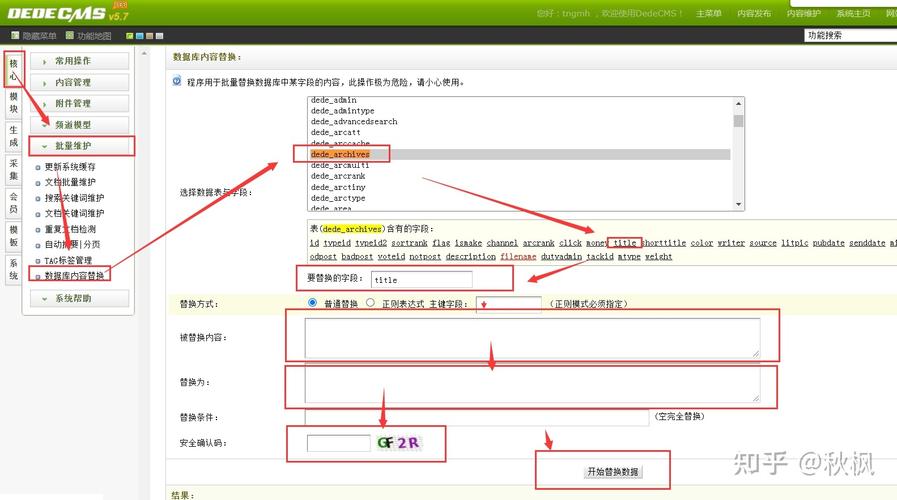Collapse the 频道模型 menu group

click(x=80, y=125)
